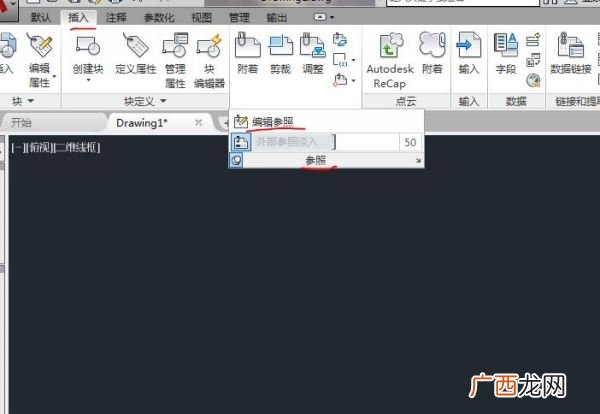600x414 pixels.
Task: Click the frames display small icon
Action: pyautogui.click(x=340, y=60)
